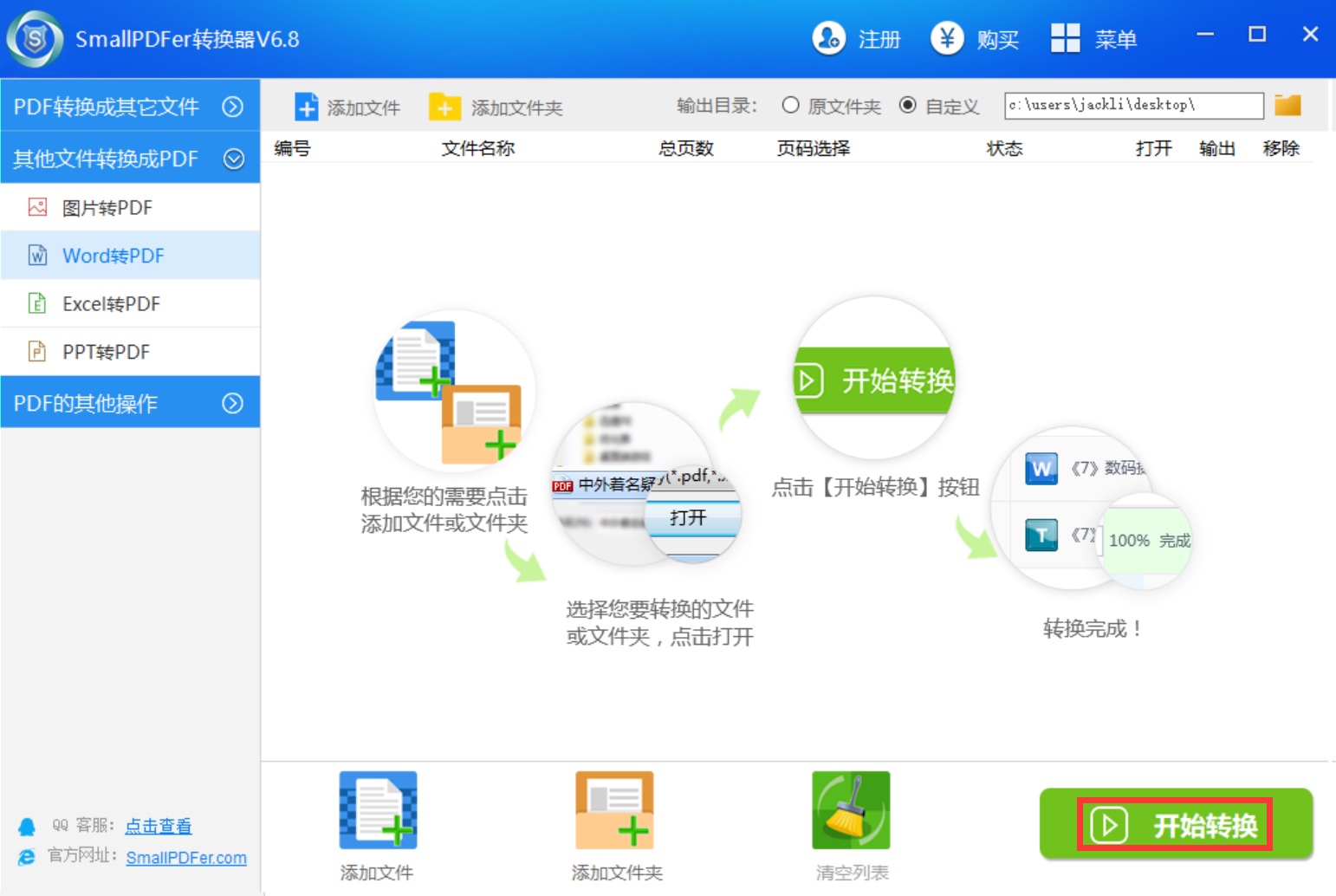This screenshot has width=1336, height=896.
Task: Click the 总页数 column header
Action: [x=686, y=148]
